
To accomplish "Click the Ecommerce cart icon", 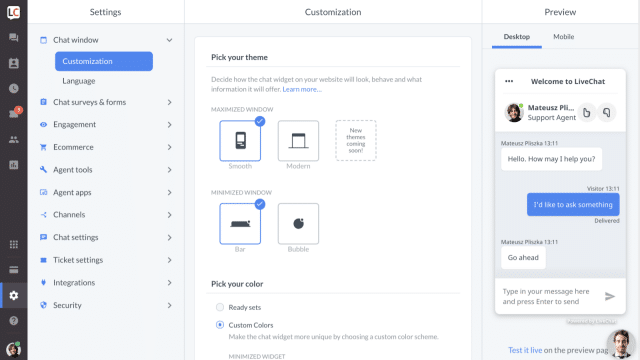I will tap(43, 147).
